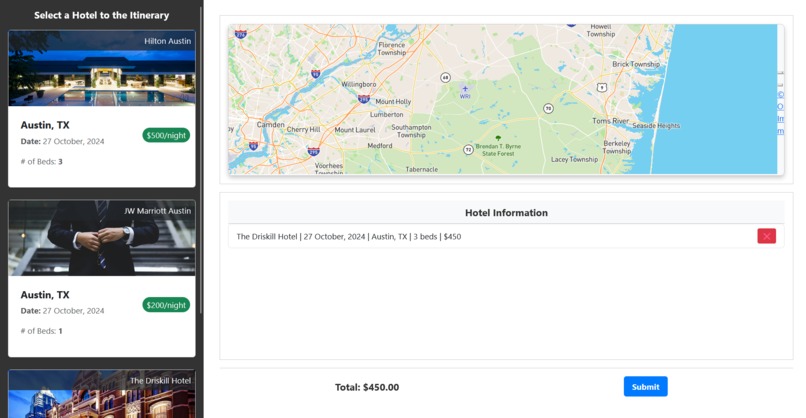Screen dimensions: 806x418
Task: Submit the hotel itinerary
Action: [645, 387]
